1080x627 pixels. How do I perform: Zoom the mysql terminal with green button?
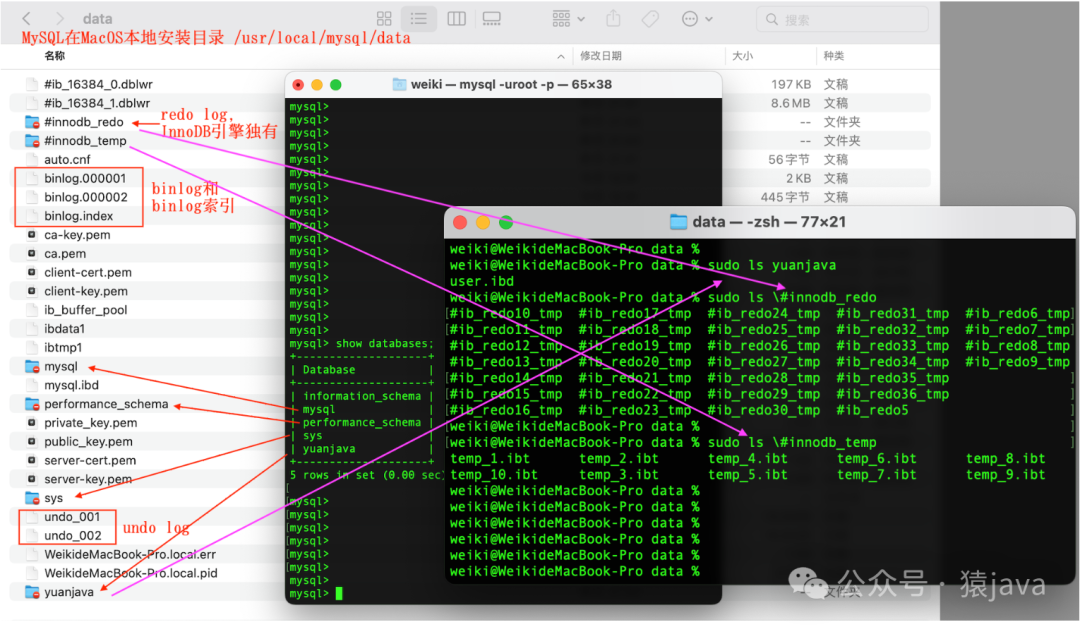click(x=335, y=85)
